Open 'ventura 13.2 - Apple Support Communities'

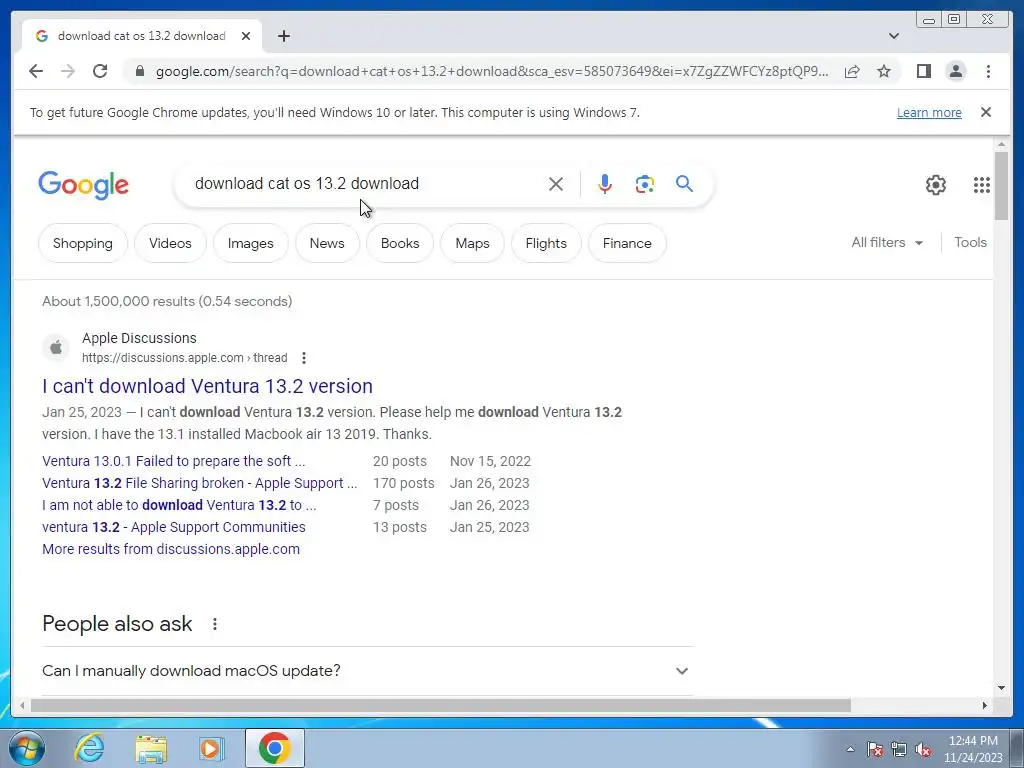coord(174,527)
